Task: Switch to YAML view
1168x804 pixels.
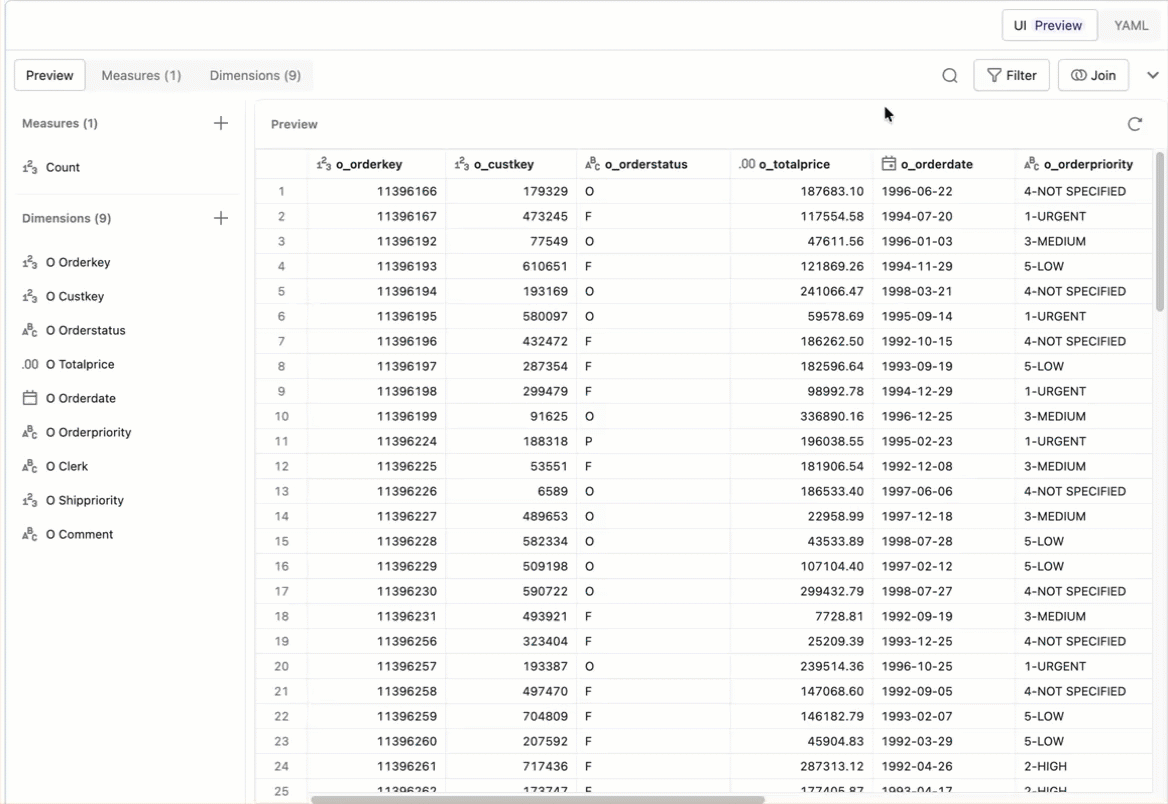Action: pos(1131,25)
